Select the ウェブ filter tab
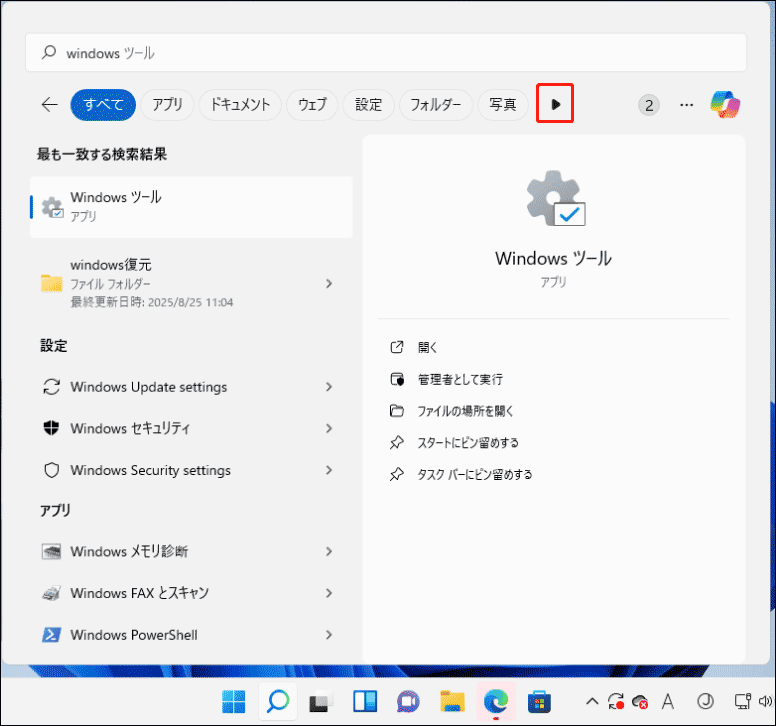 click(312, 104)
